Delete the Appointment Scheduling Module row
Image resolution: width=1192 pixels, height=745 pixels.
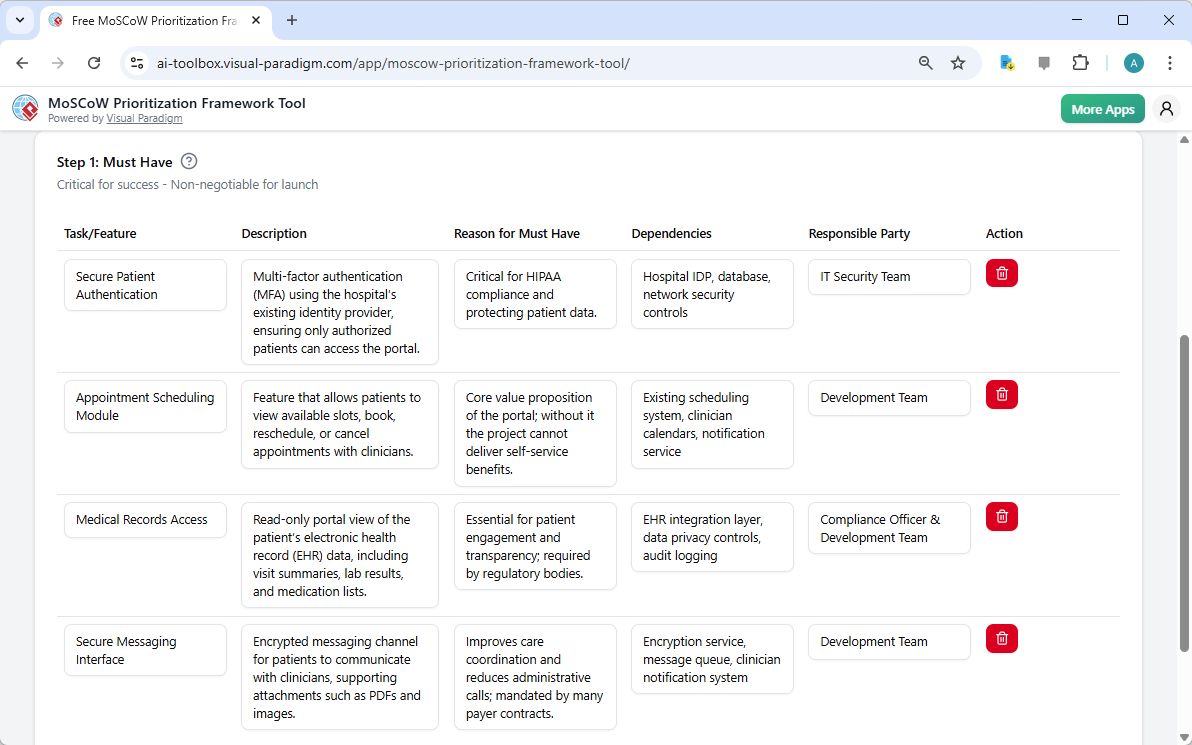click(x=1001, y=394)
